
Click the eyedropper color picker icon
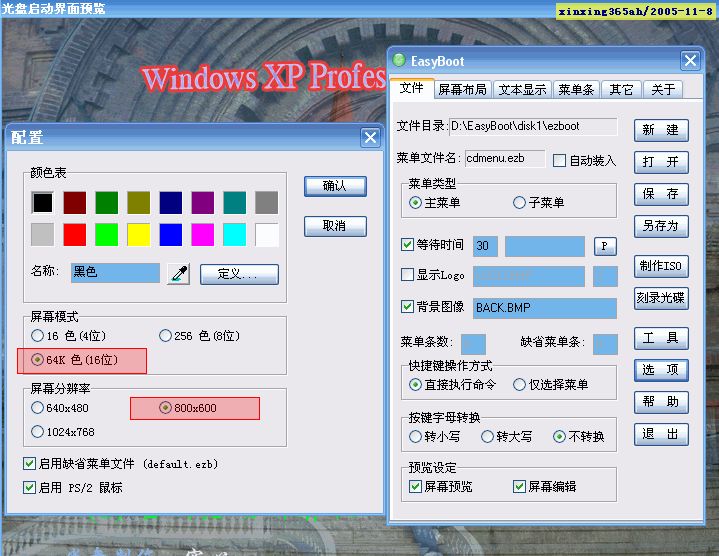(x=178, y=274)
